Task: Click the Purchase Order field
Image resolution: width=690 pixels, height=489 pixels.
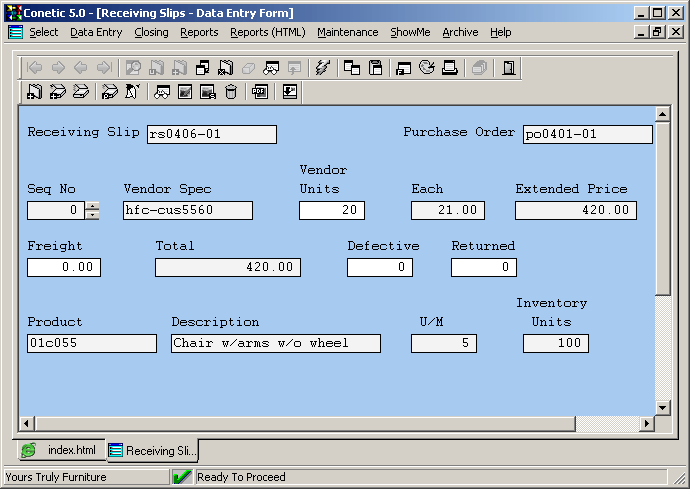Action: coord(587,135)
